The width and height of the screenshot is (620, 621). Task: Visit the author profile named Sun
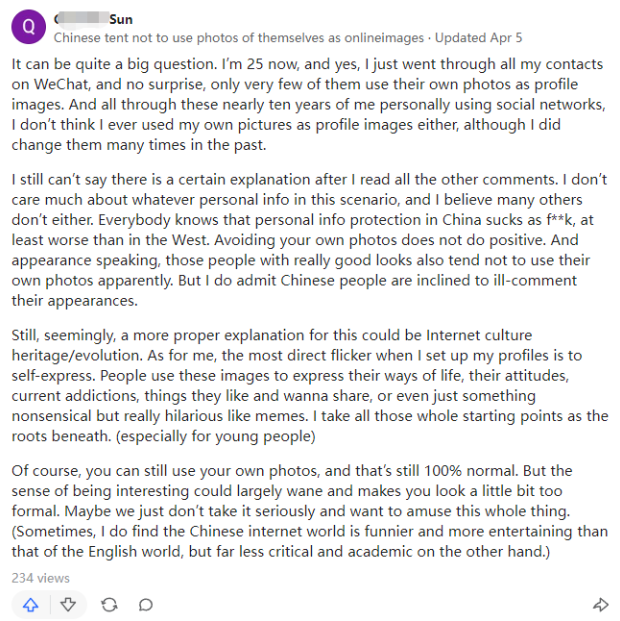click(93, 19)
